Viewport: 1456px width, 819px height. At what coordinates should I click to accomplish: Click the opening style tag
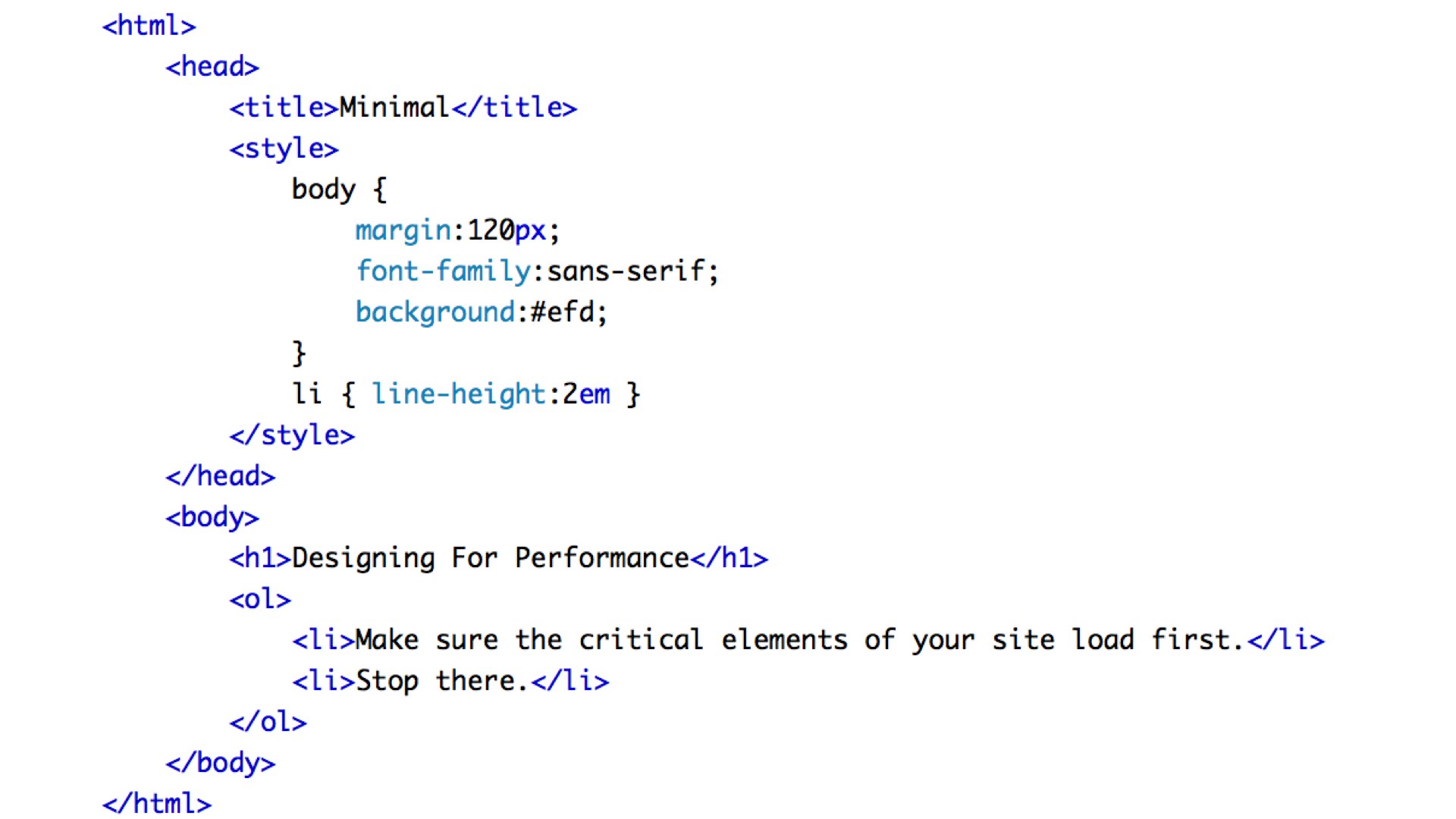[x=284, y=149]
